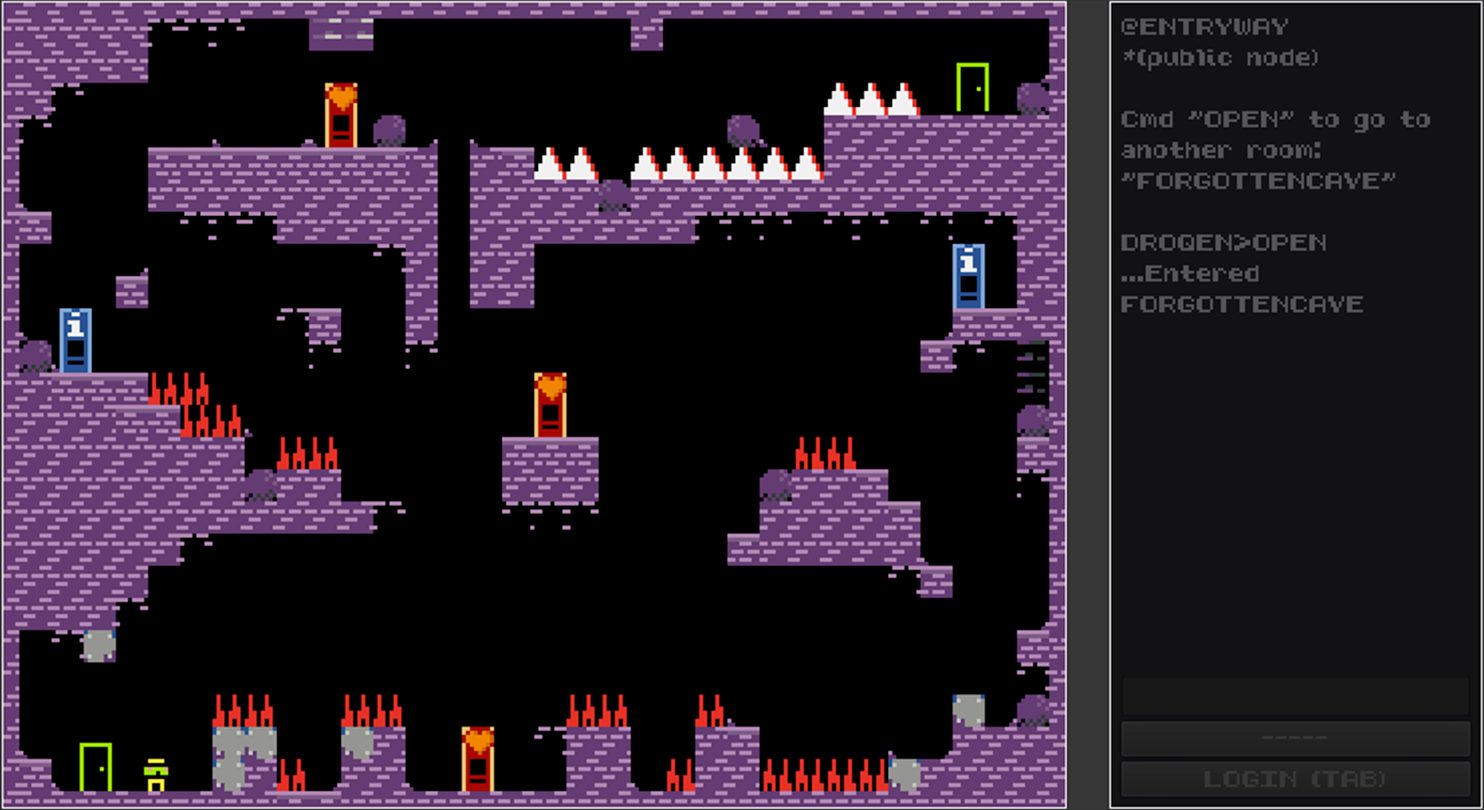Click the red spikes on right stepped platform
The height and width of the screenshot is (810, 1484).
(x=825, y=454)
